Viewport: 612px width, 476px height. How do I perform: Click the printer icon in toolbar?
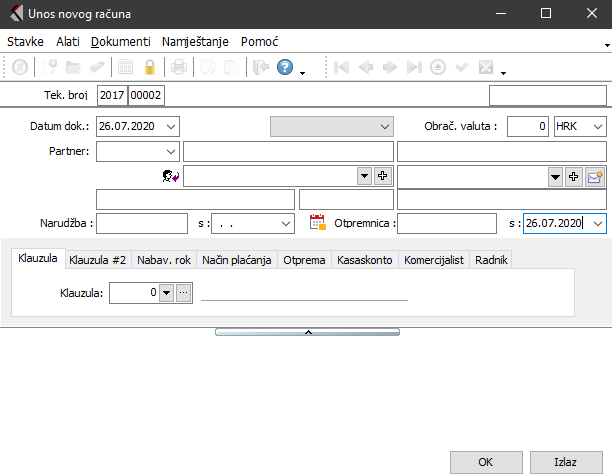[x=179, y=68]
